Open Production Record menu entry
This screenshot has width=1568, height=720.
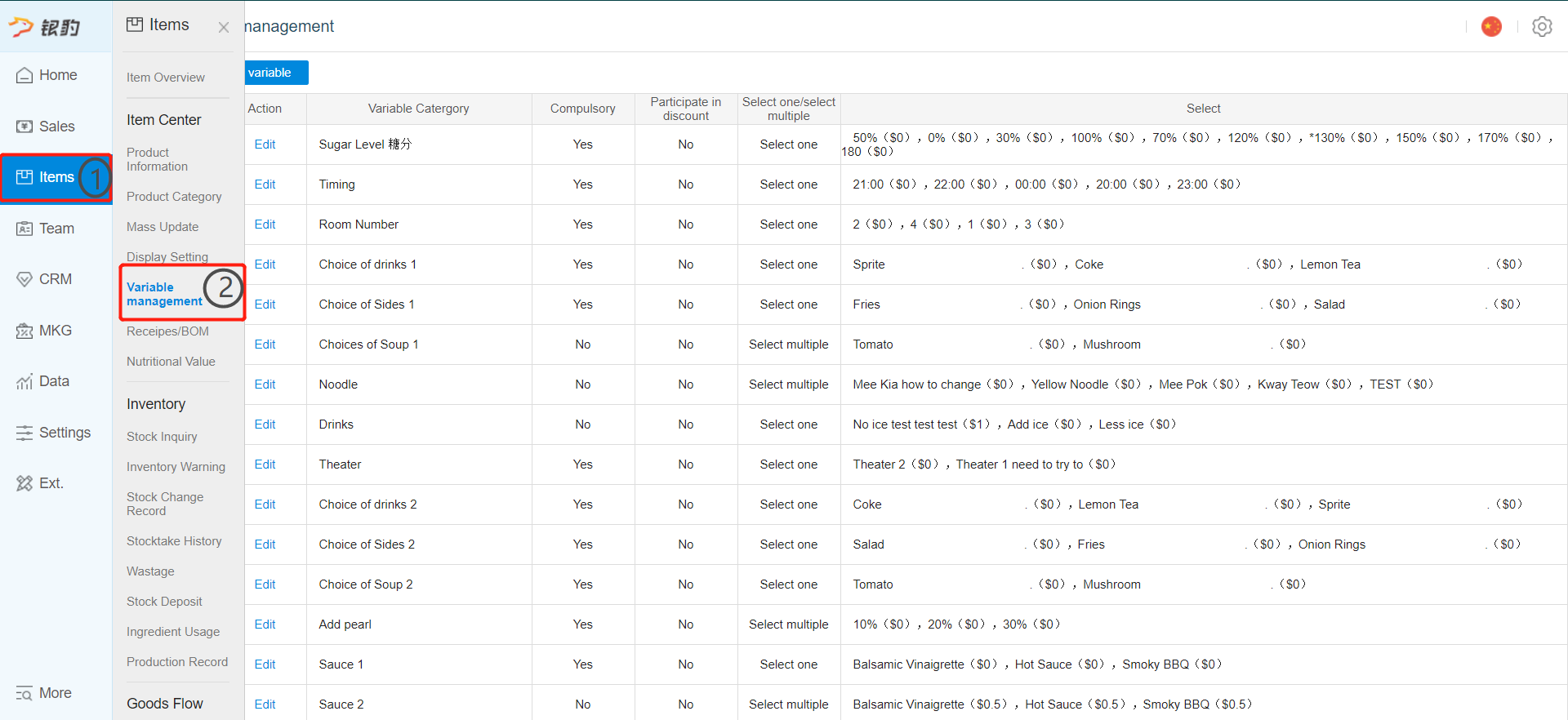click(177, 662)
